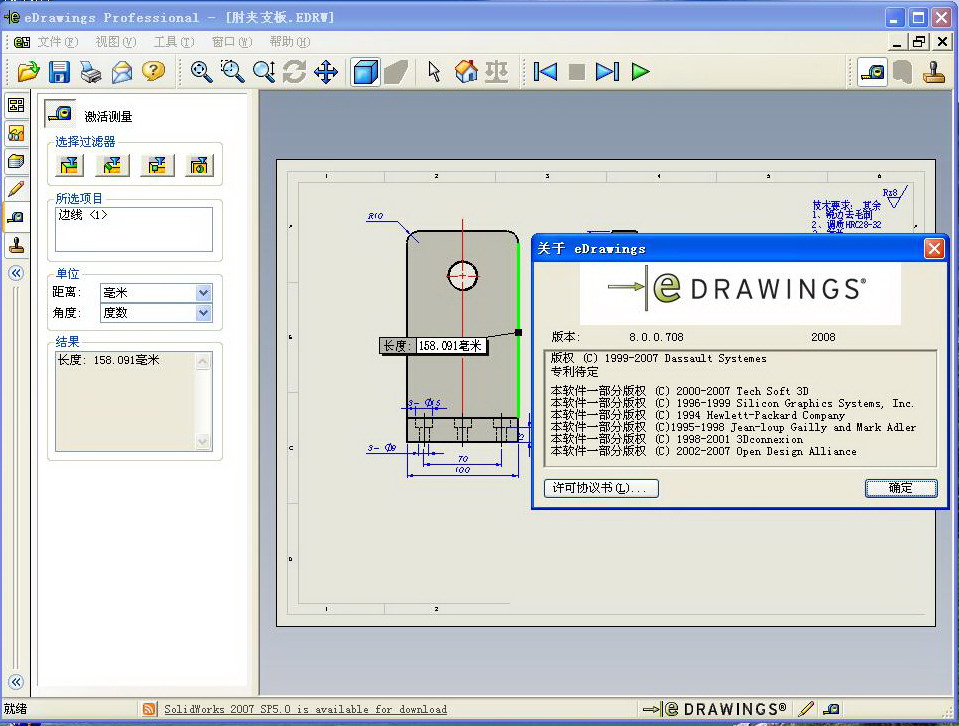
Task: Select the Pan move-arrows tool
Action: [x=325, y=72]
